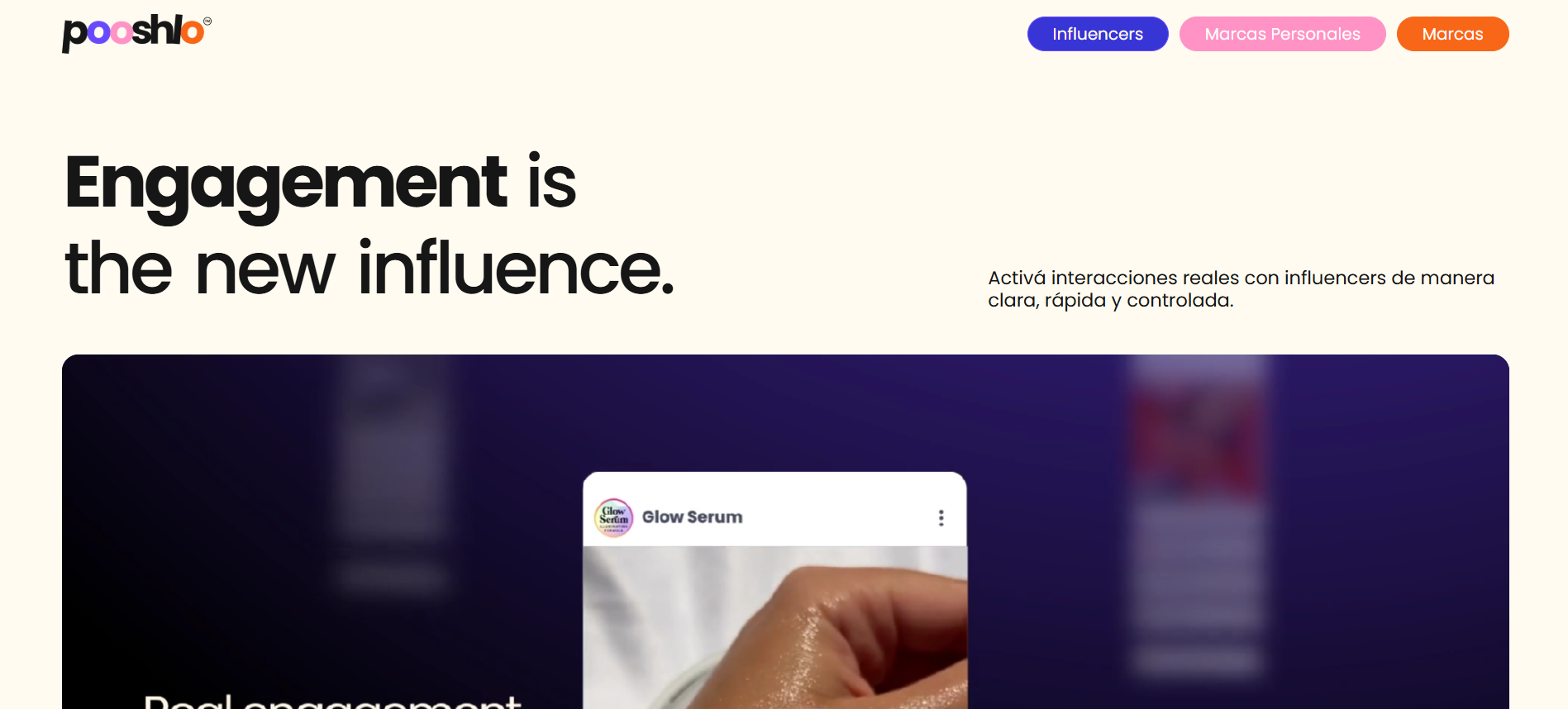
Task: Click the blurred caption under right card
Action: tap(1197, 659)
